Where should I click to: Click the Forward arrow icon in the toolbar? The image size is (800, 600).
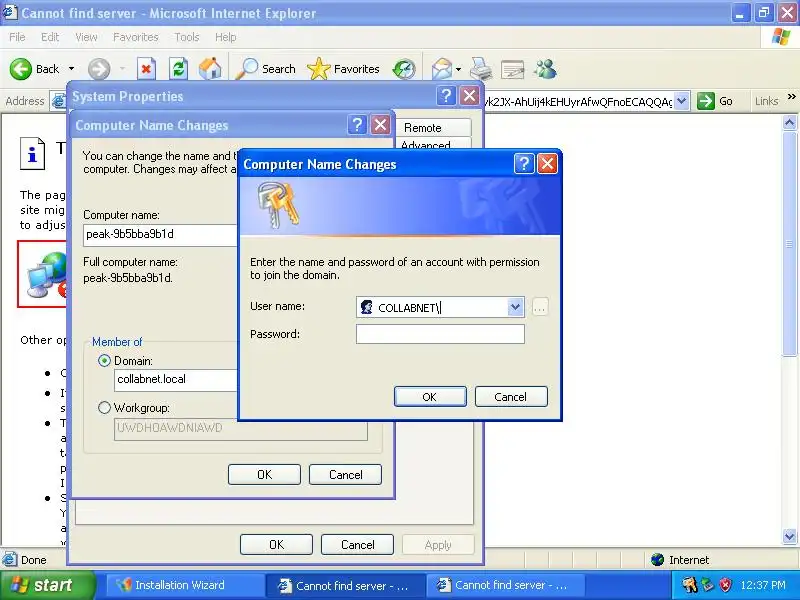click(99, 69)
